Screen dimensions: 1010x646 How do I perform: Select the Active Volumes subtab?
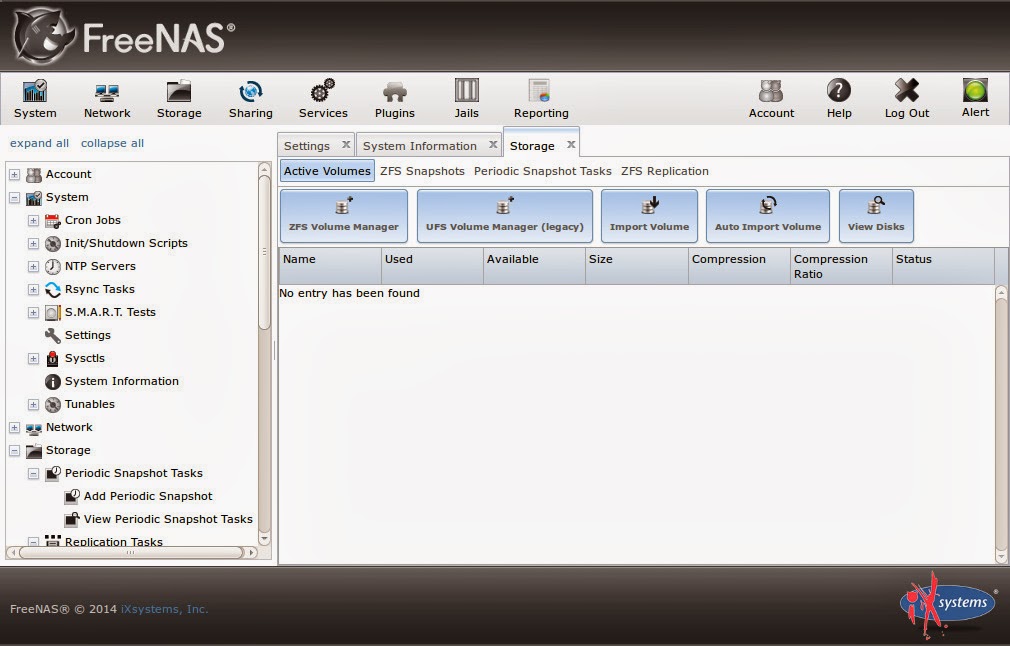coord(327,171)
